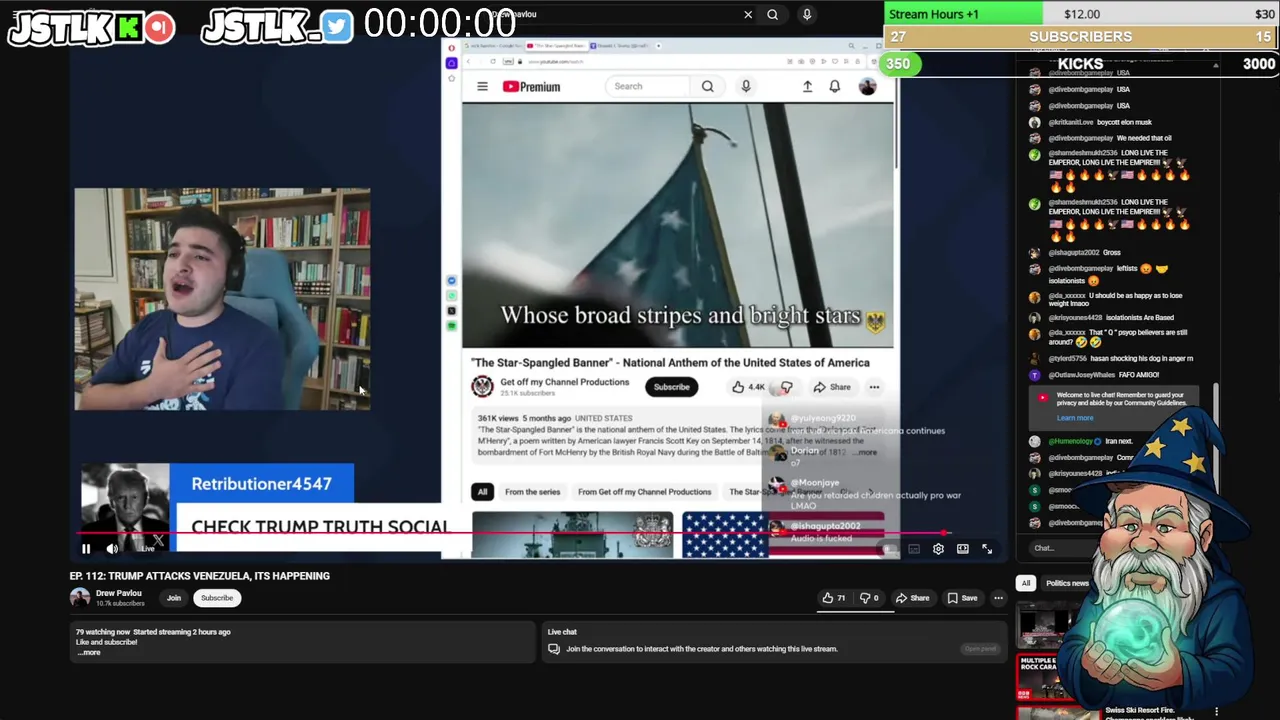Subscribe to Get off my Channel Productions

(x=671, y=387)
